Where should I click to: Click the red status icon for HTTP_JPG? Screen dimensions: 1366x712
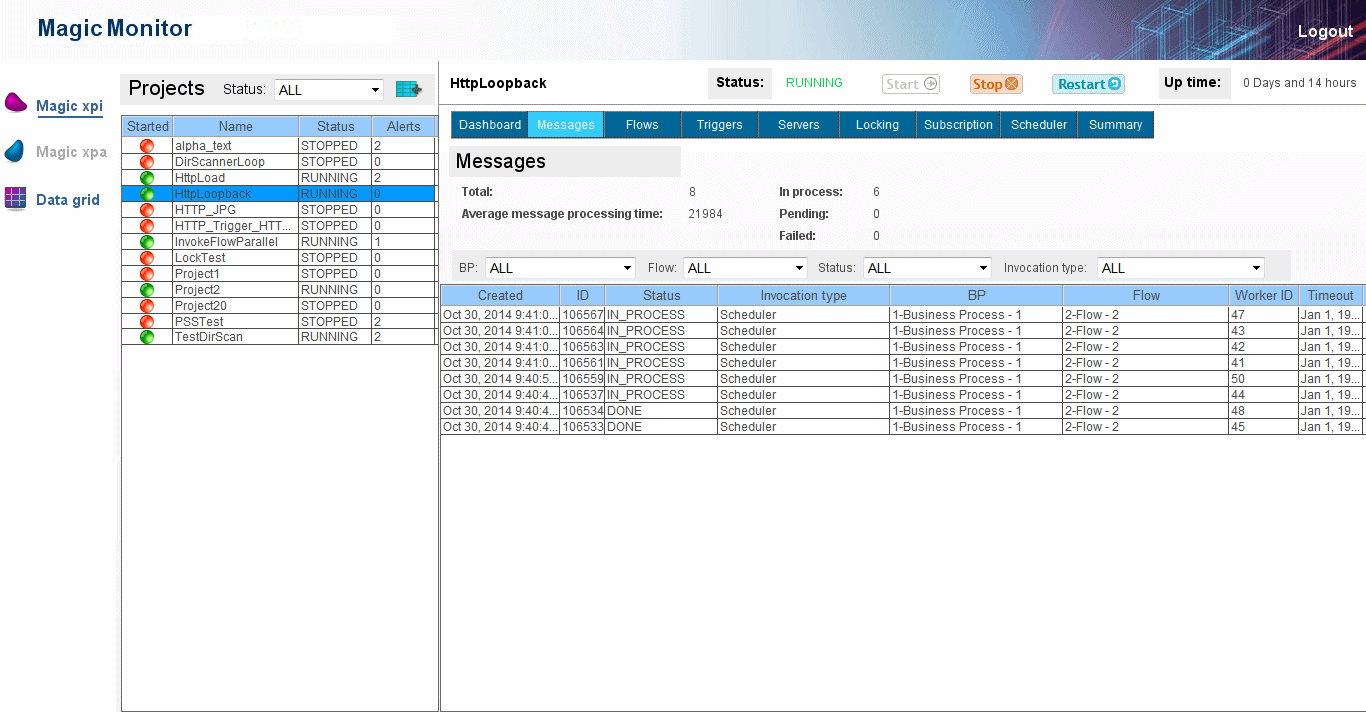(147, 210)
